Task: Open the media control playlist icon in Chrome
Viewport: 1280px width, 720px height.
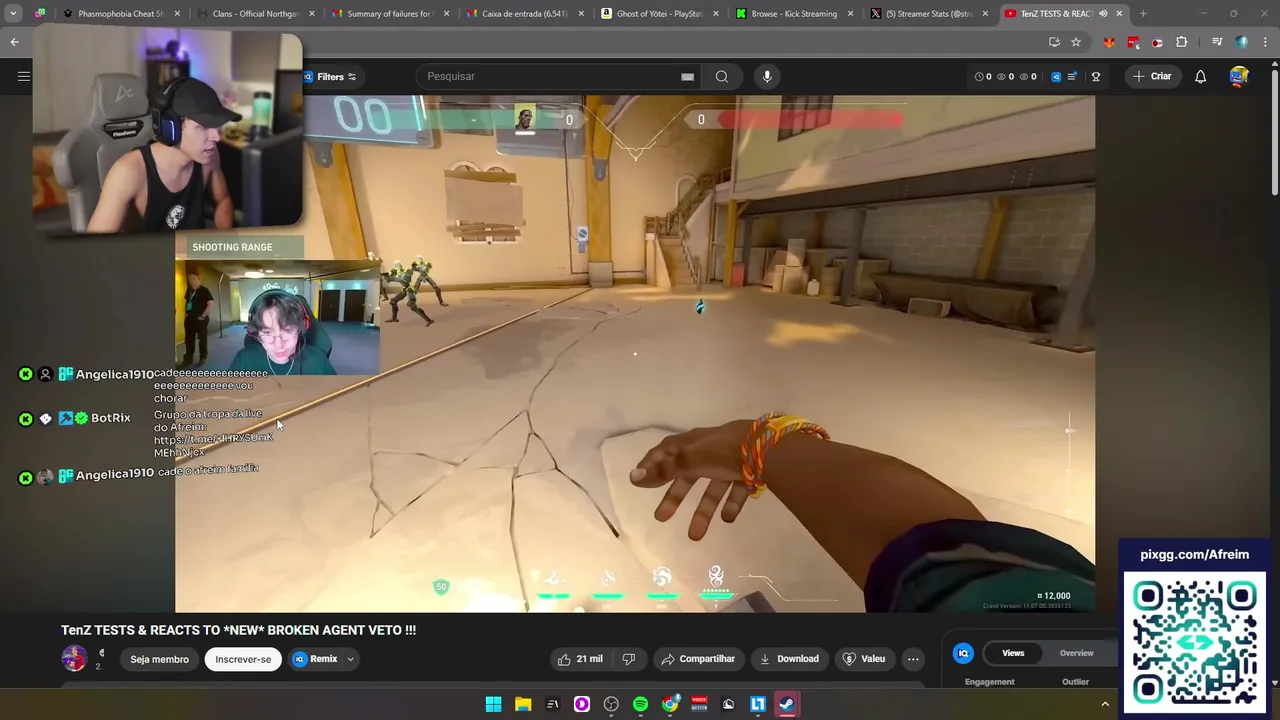Action: click(1216, 42)
